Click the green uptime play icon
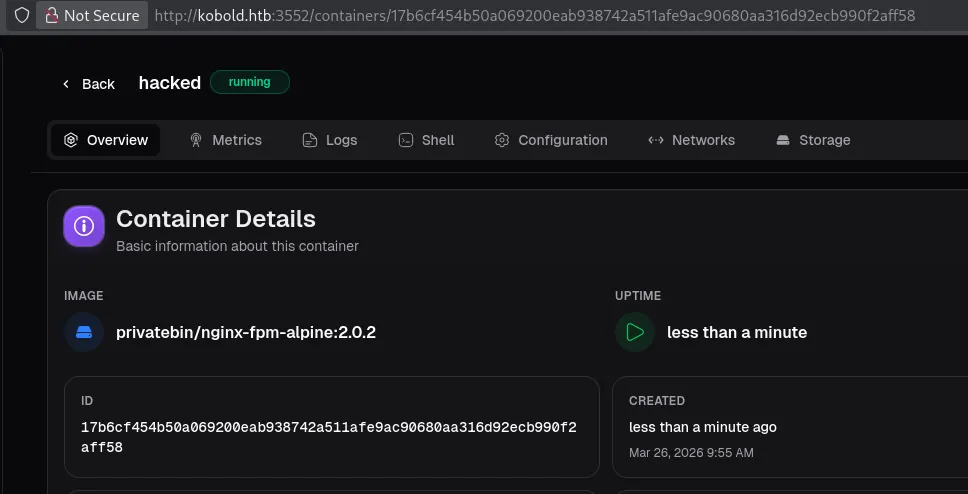 (x=635, y=332)
